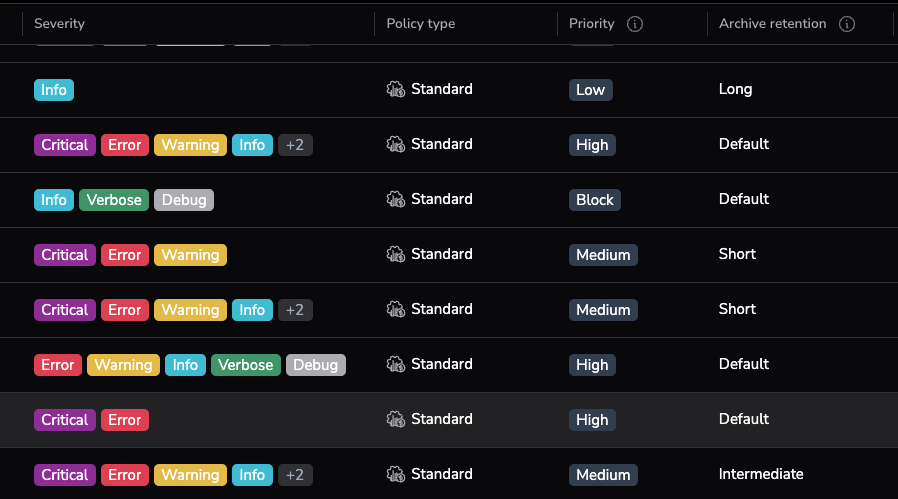Expand the +2 badge in the Medium priority Short row
The width and height of the screenshot is (898, 499).
tap(295, 310)
